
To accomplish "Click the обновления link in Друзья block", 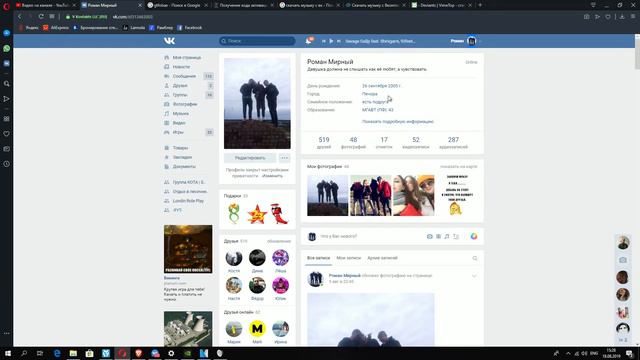I will click(x=279, y=241).
